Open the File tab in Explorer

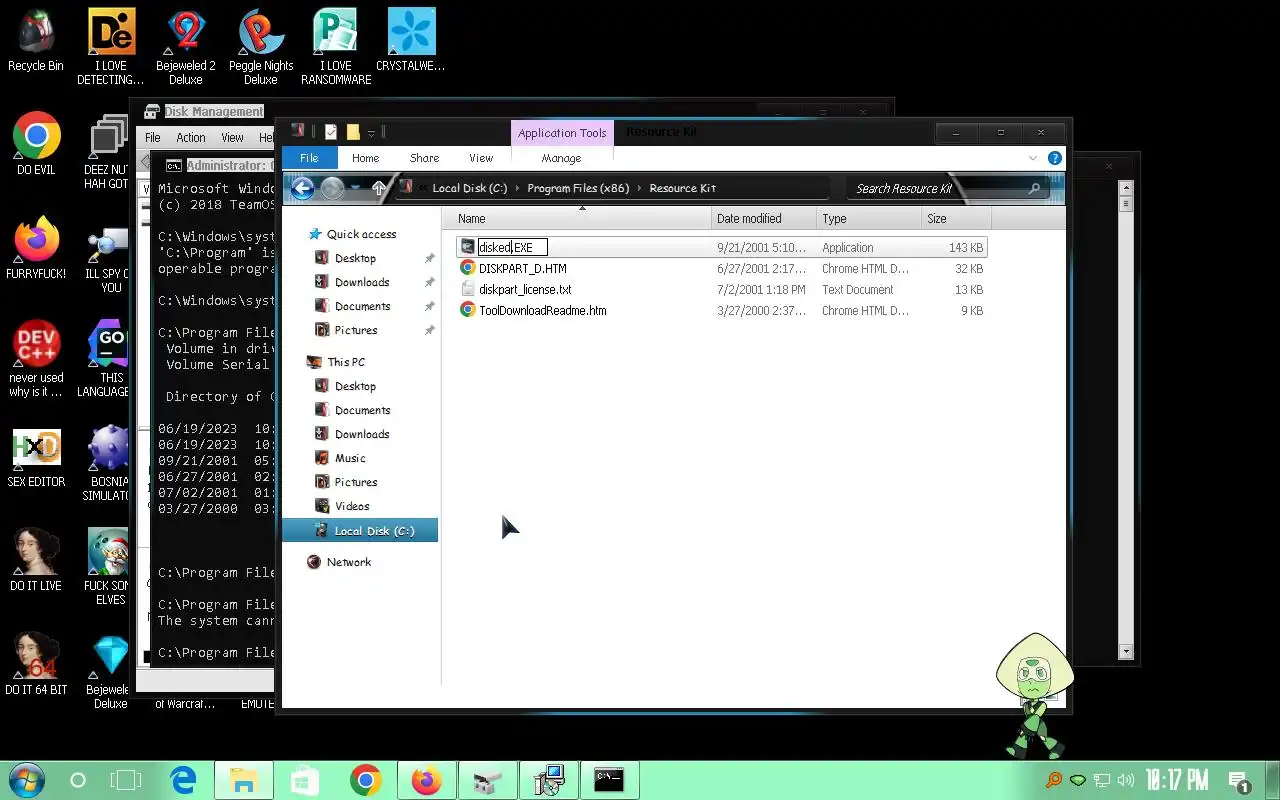(x=309, y=158)
